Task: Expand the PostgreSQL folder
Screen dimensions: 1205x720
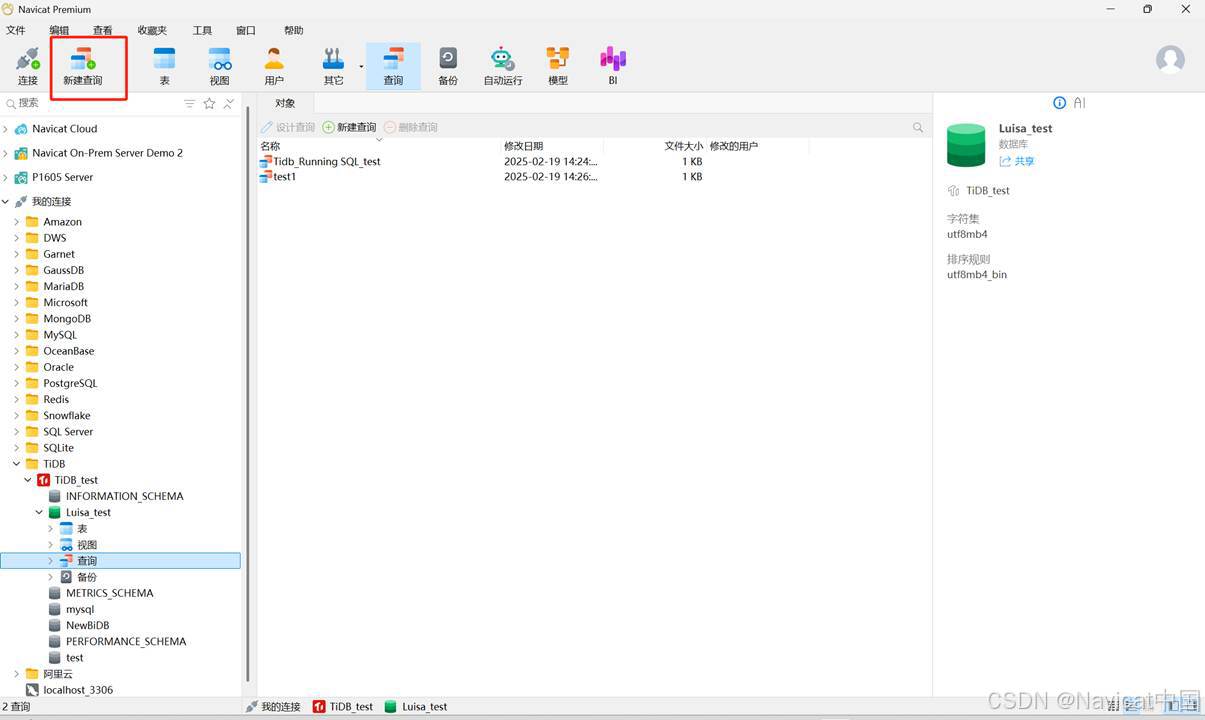Action: 17,383
